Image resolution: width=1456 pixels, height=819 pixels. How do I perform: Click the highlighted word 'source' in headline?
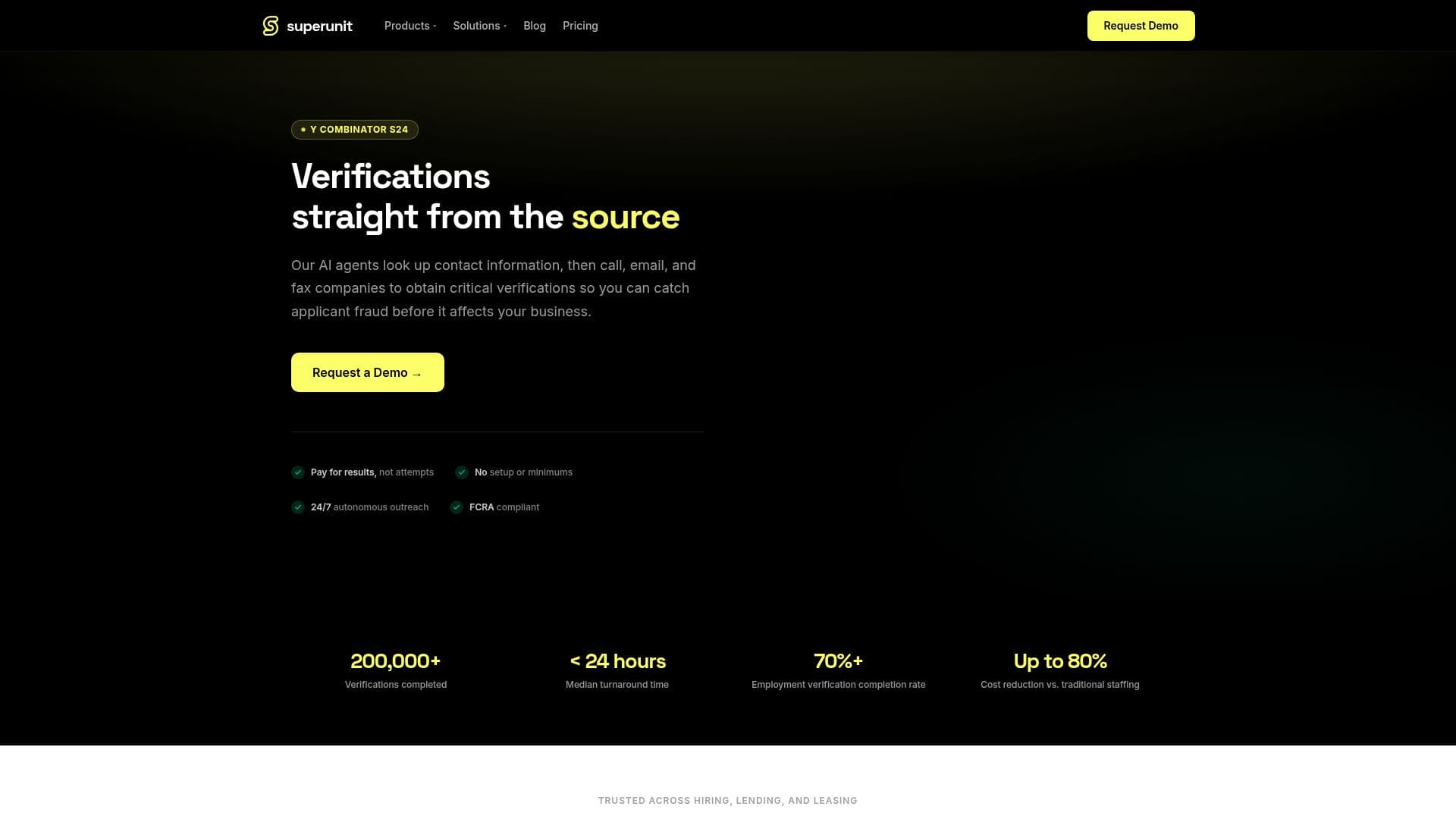tap(626, 218)
